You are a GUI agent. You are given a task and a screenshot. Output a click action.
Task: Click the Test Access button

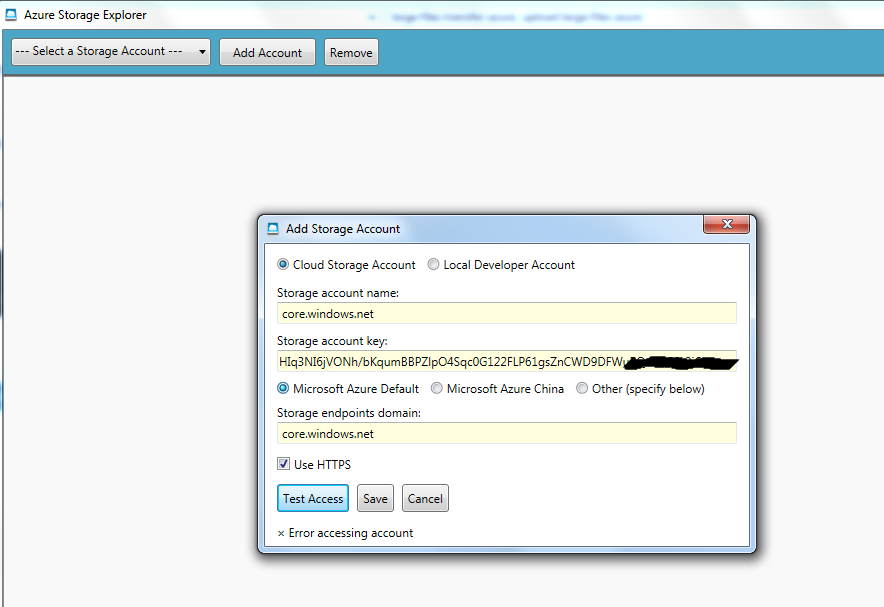(x=313, y=498)
